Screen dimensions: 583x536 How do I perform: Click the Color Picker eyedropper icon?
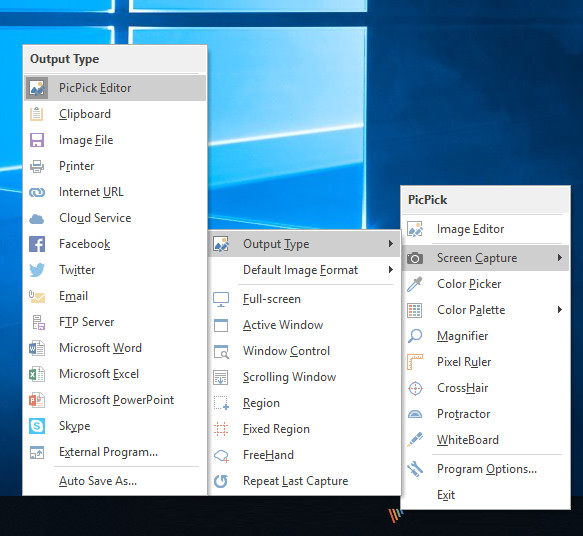pyautogui.click(x=415, y=284)
